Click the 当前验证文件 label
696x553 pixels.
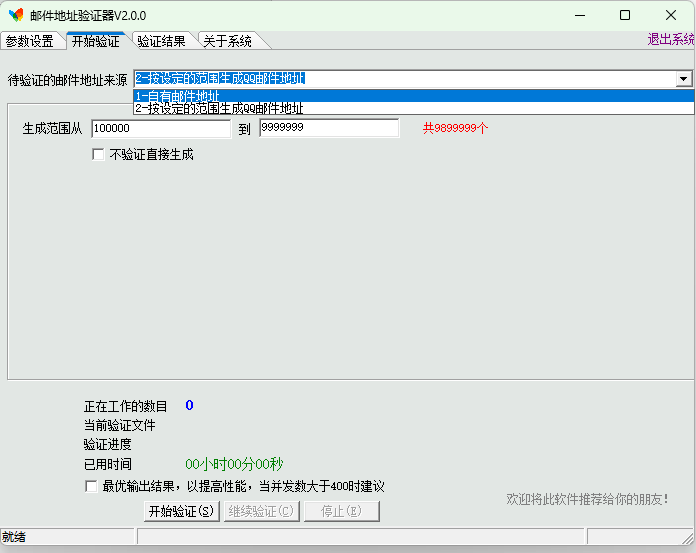point(119,425)
